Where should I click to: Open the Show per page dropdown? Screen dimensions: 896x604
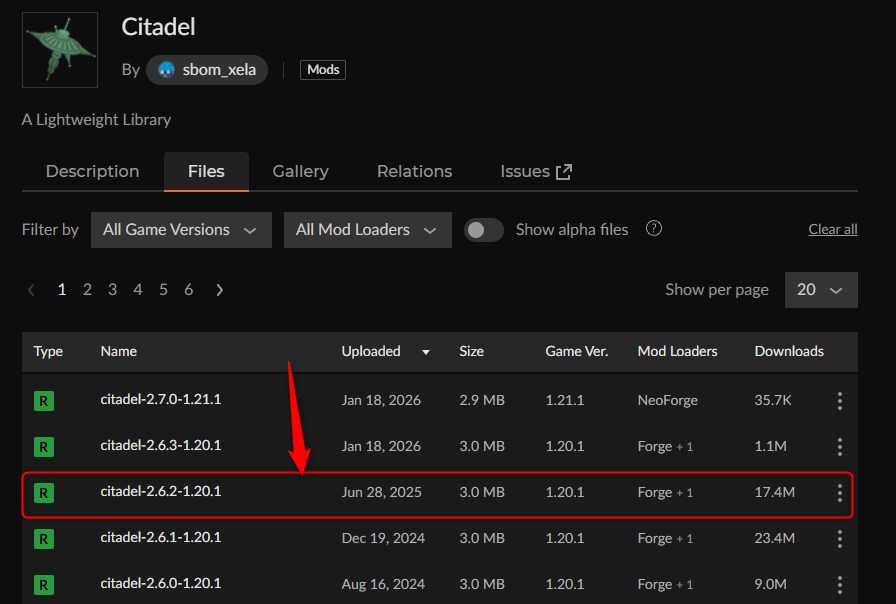click(x=821, y=290)
